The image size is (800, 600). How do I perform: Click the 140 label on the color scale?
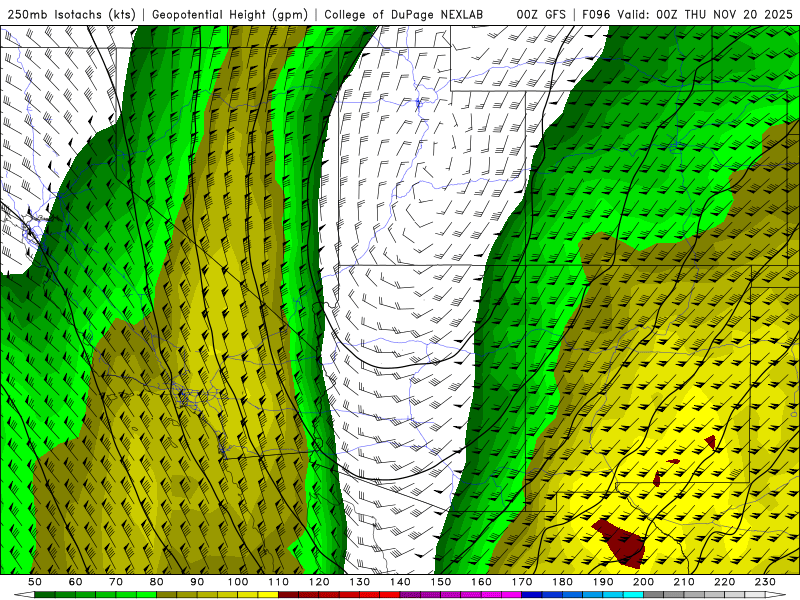pos(400,582)
